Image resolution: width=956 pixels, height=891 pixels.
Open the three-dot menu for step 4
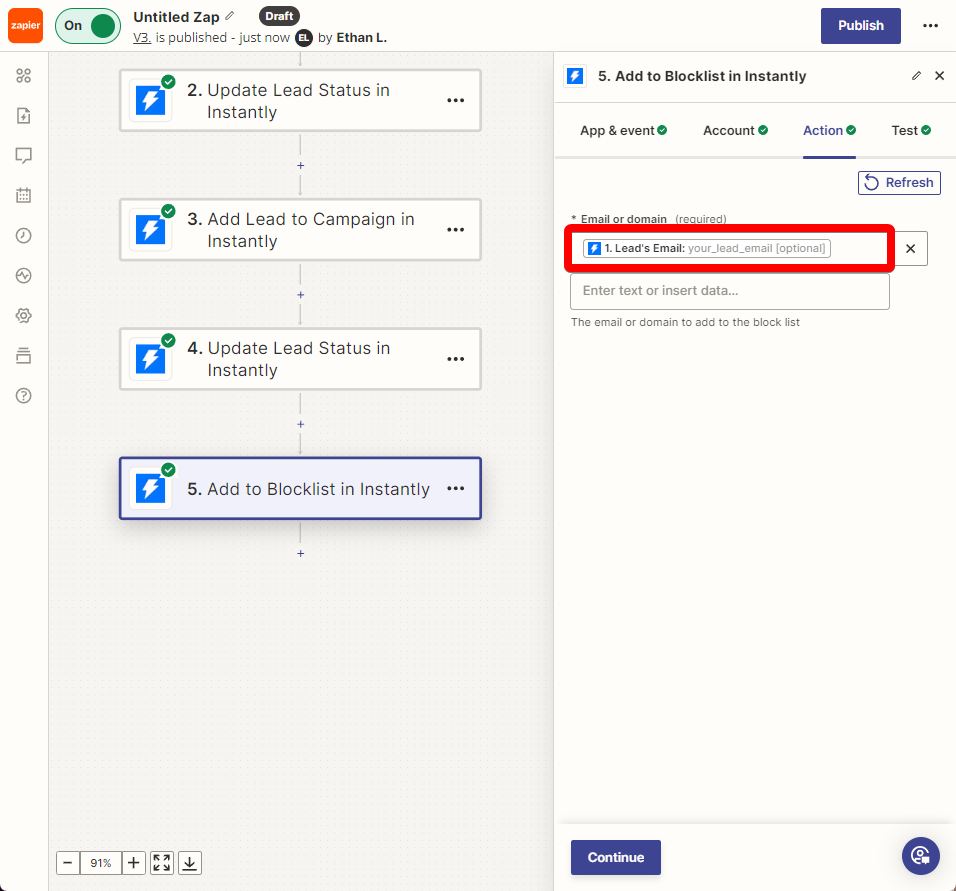[455, 359]
